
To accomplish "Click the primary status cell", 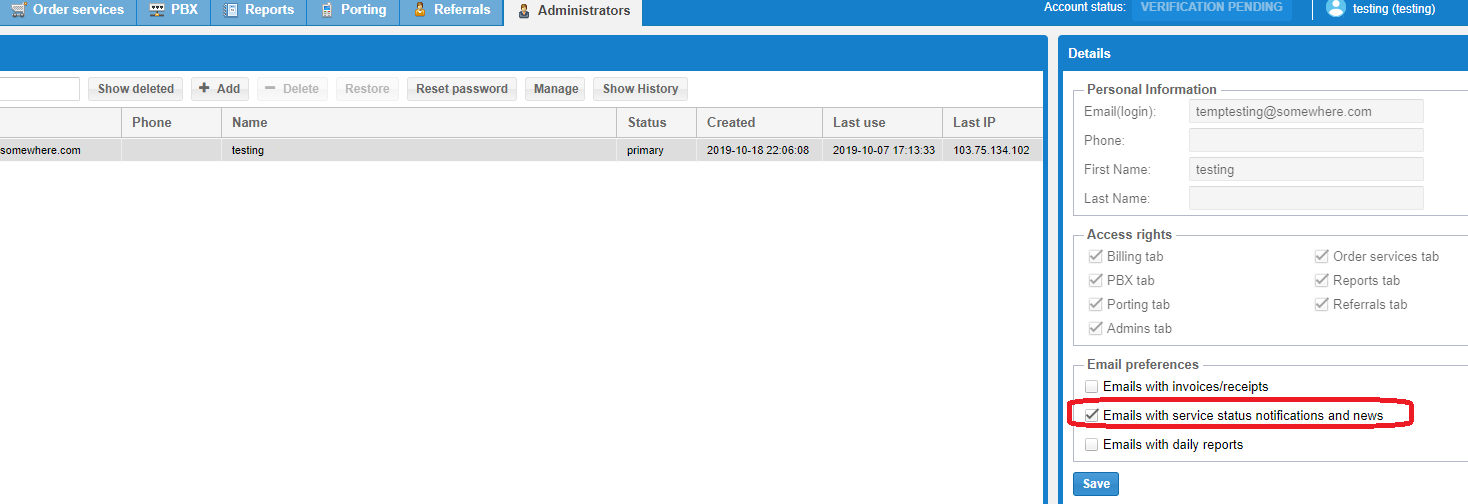I will (x=657, y=150).
